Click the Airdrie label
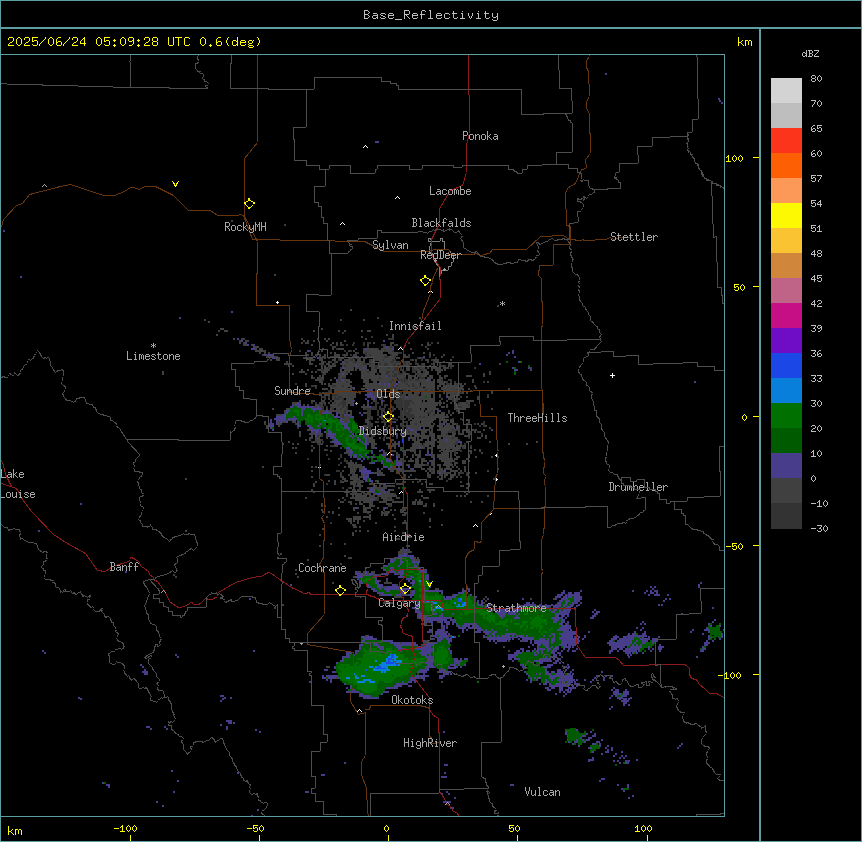 click(x=403, y=537)
